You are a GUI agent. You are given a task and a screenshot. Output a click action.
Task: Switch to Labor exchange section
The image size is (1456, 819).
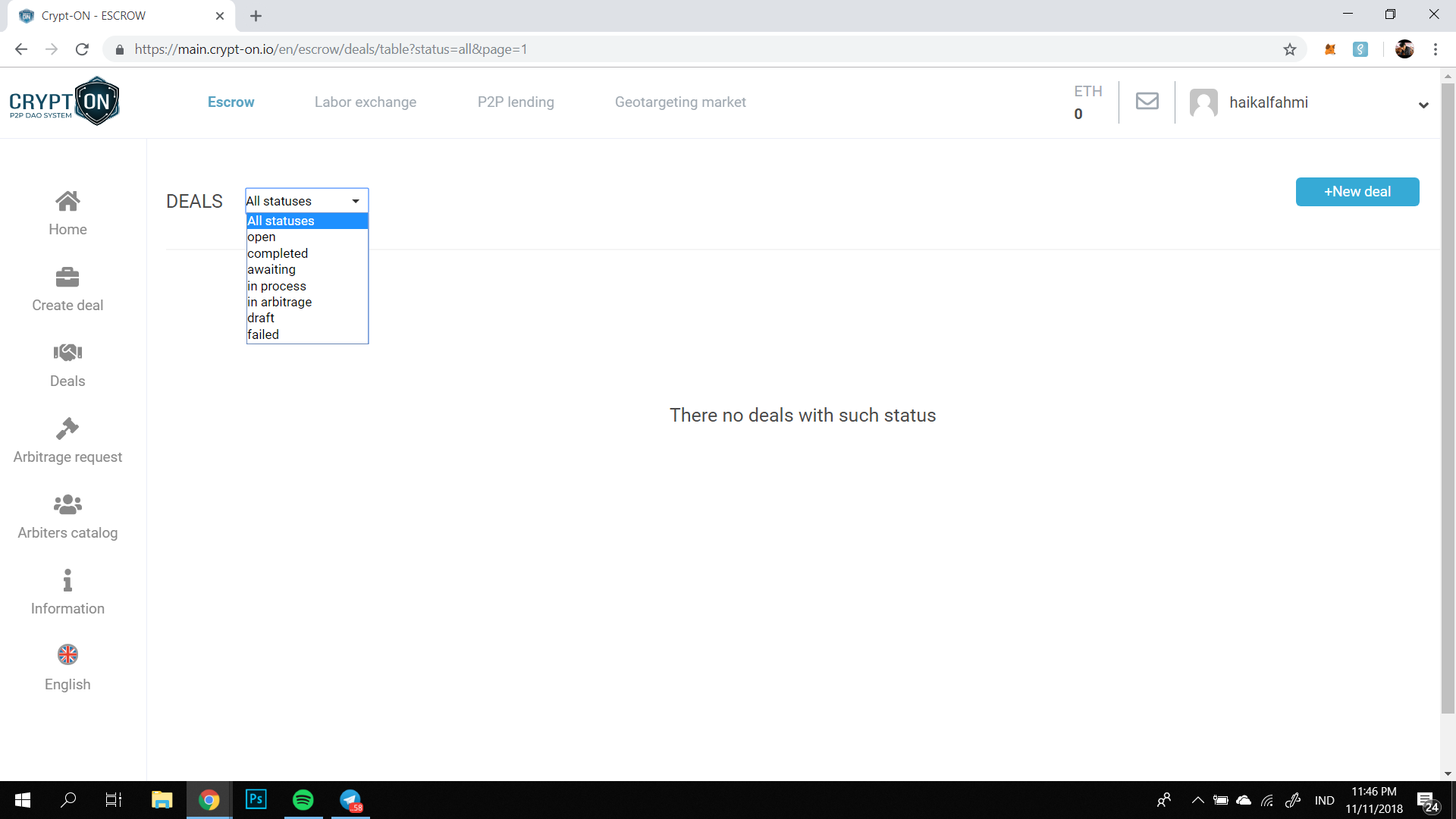tap(366, 102)
